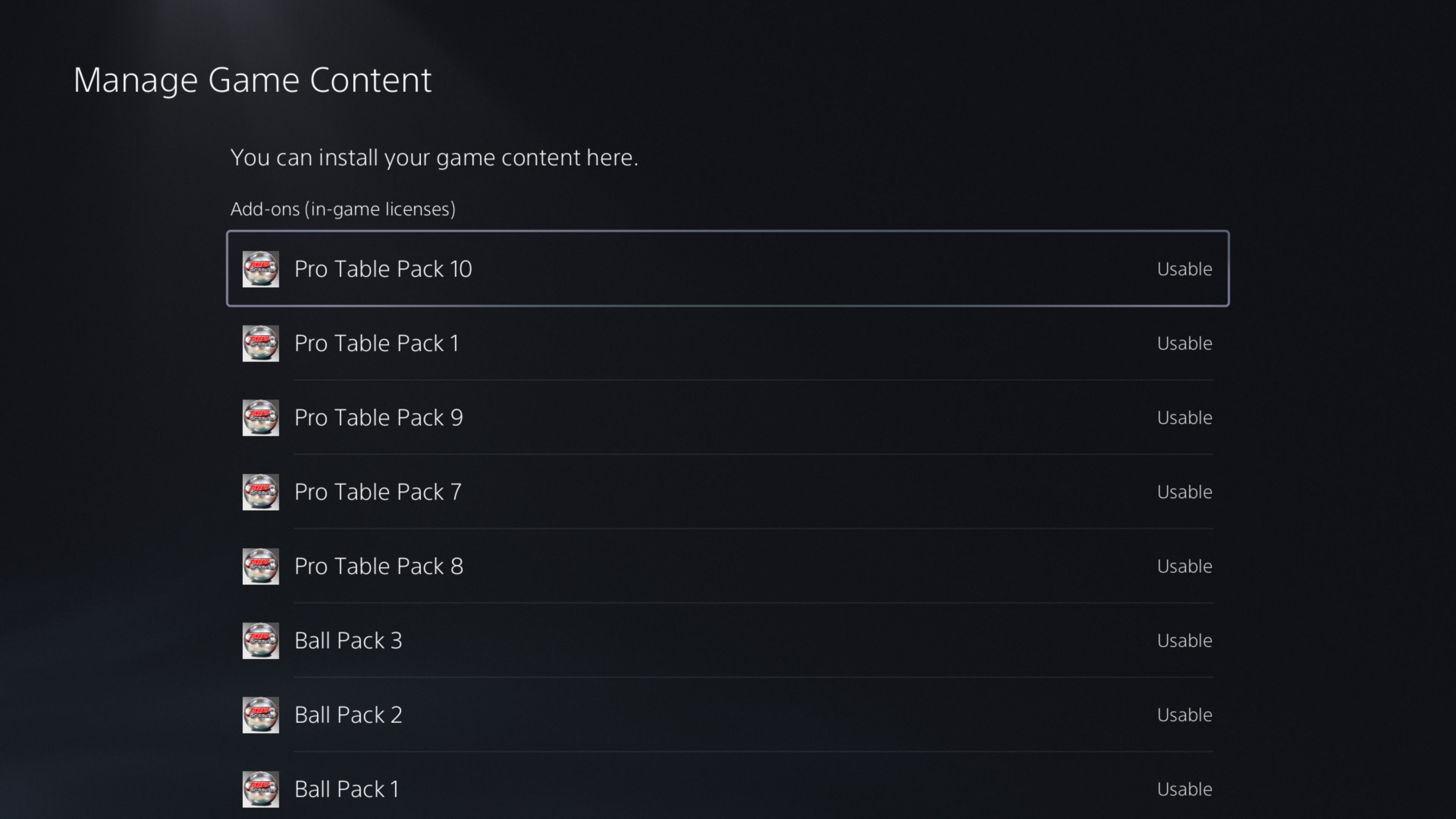Choose Pro Table Pack 9 from the list
This screenshot has width=1456, height=819.
[379, 418]
